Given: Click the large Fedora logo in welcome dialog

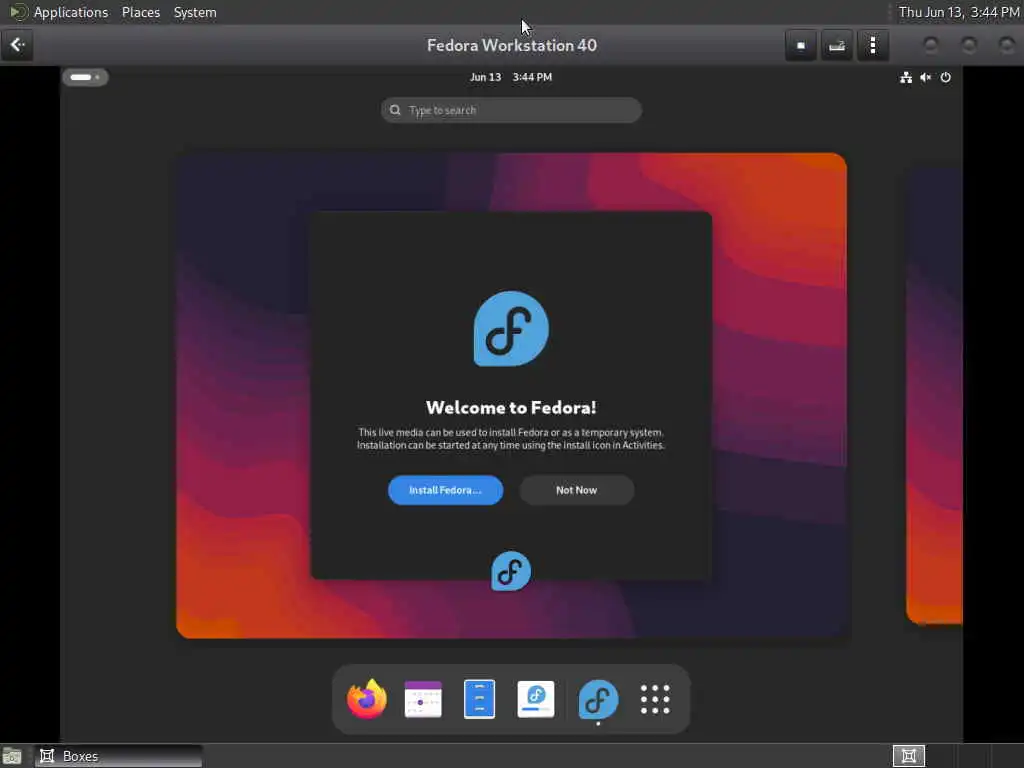Looking at the screenshot, I should (511, 328).
